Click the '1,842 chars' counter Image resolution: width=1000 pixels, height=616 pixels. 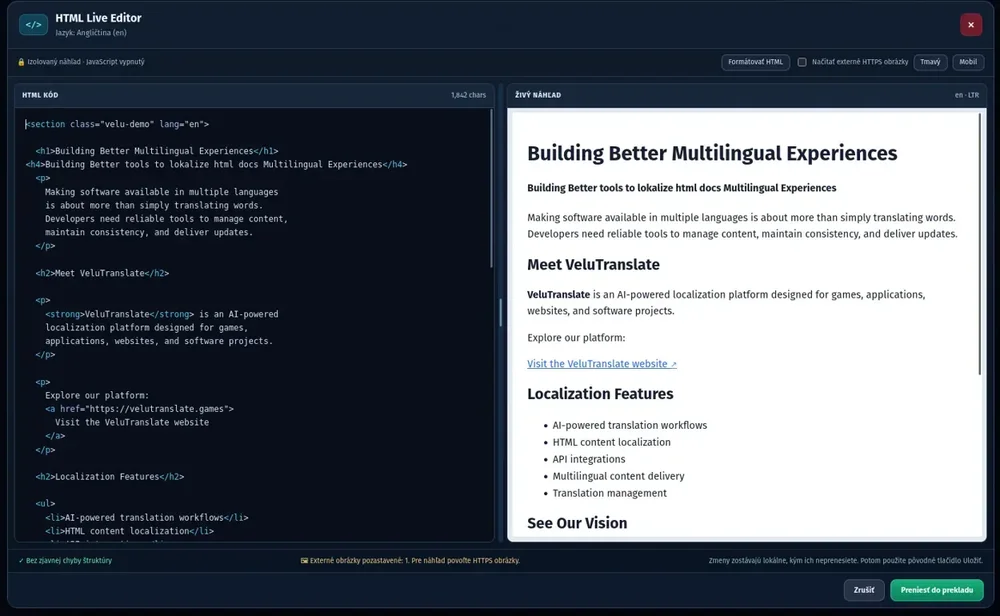point(468,95)
